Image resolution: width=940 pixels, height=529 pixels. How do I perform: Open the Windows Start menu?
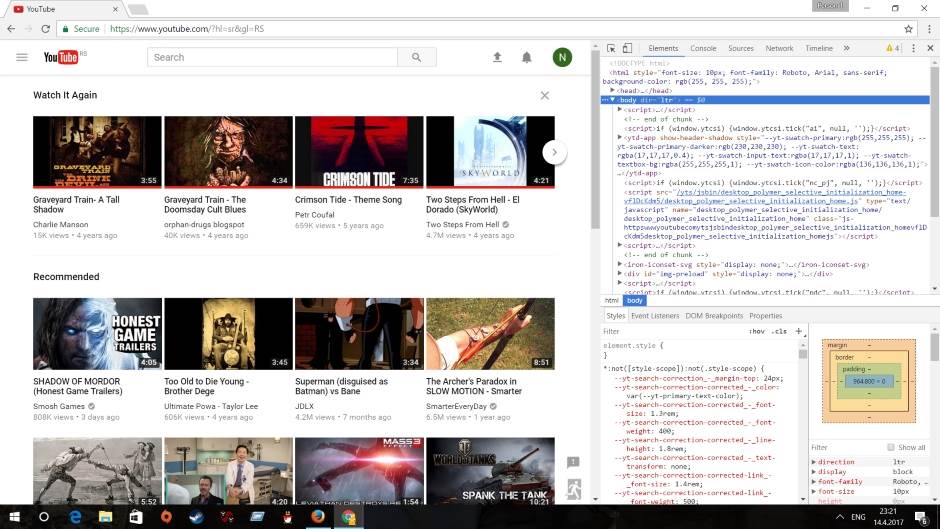tap(14, 516)
